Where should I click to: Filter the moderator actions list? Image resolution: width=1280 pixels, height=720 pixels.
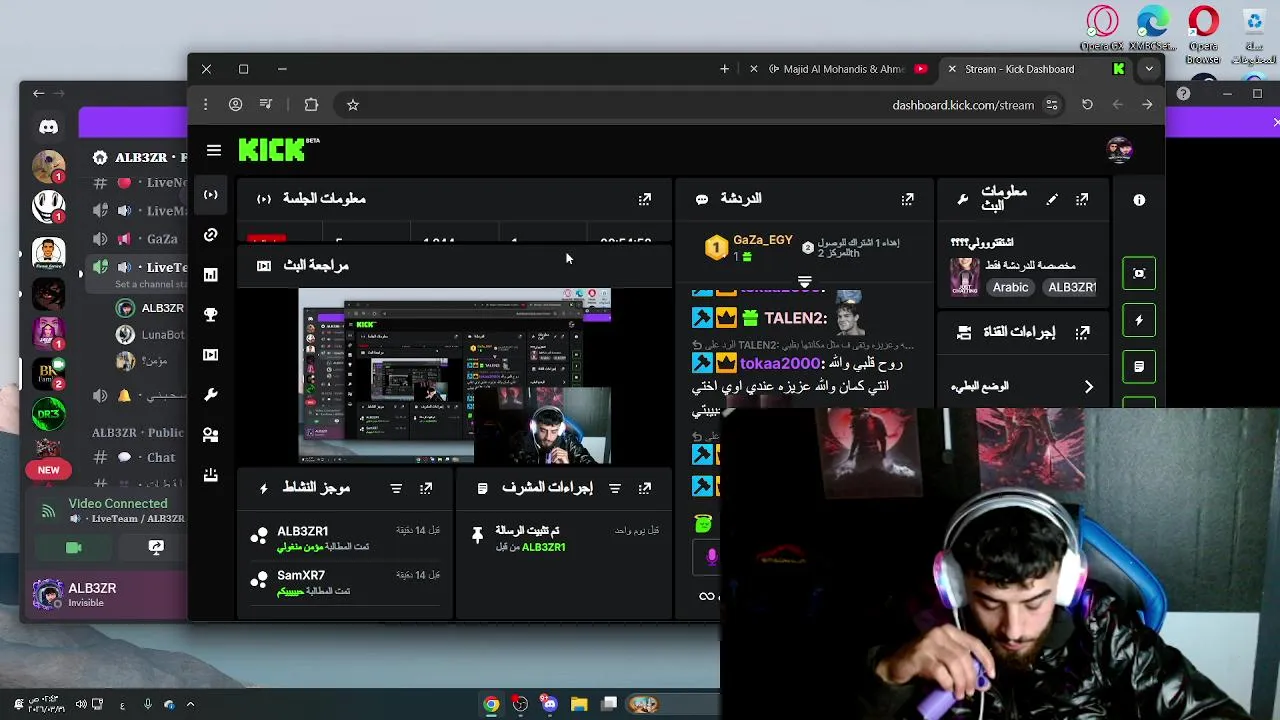pyautogui.click(x=615, y=488)
